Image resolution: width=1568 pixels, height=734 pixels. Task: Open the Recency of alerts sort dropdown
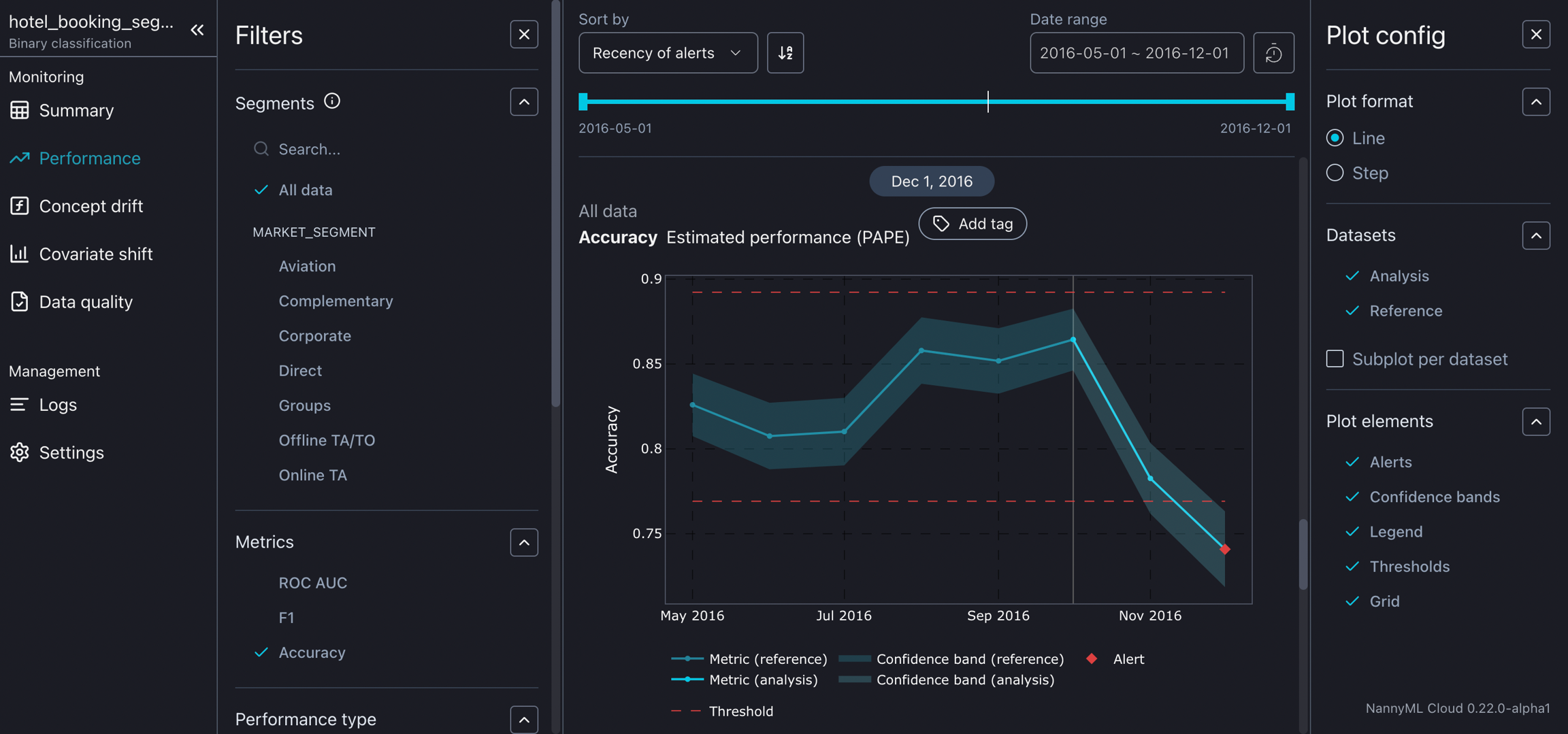(x=667, y=53)
